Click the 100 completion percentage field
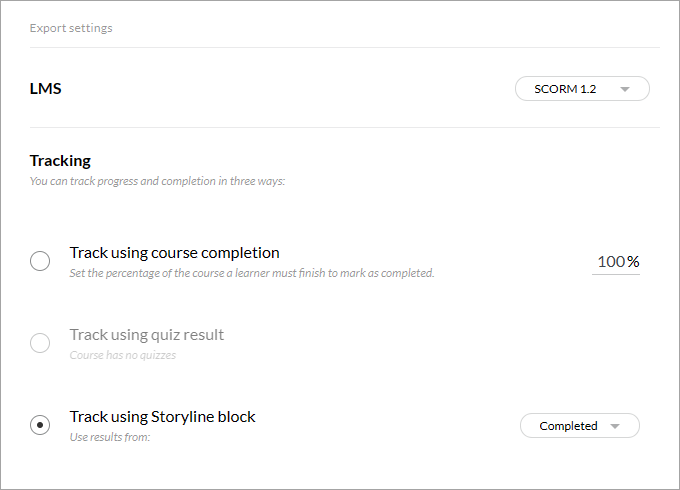 click(x=610, y=262)
